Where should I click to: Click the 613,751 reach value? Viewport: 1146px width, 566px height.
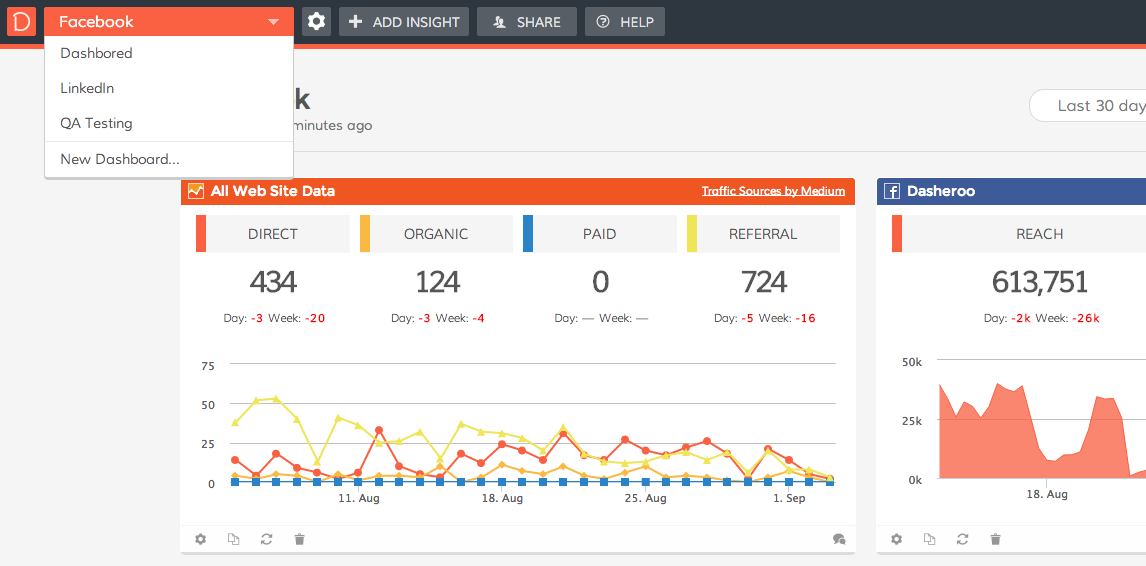click(1040, 282)
